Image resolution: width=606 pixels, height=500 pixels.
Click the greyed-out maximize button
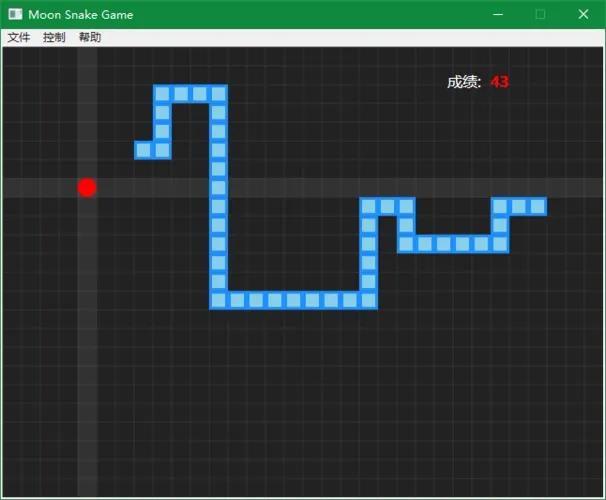[540, 14]
